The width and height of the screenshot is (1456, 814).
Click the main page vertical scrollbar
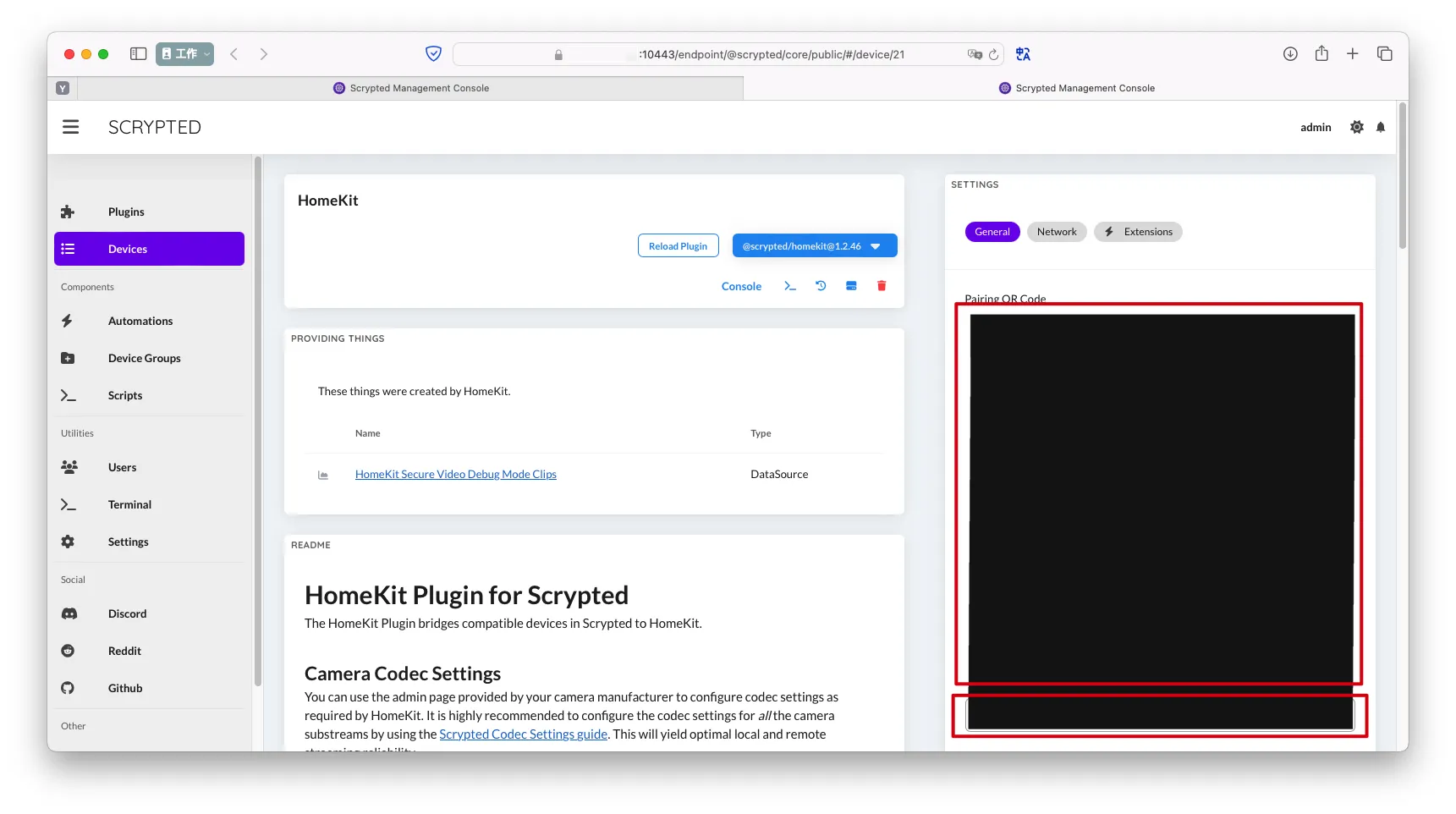coord(1403,176)
